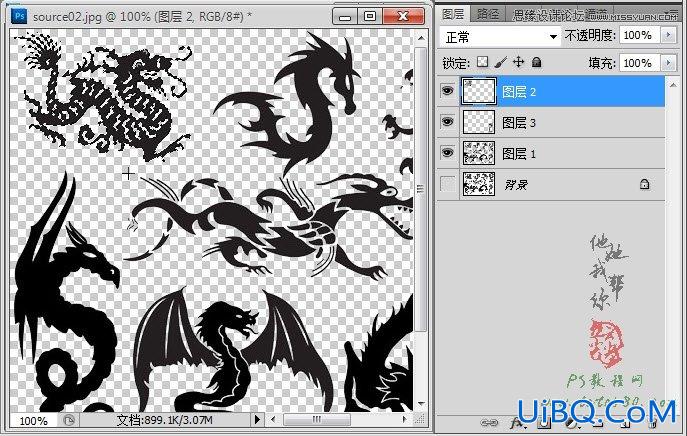Click the source02.jpg document title text
Viewport: 687px width, 436px height.
point(142,17)
